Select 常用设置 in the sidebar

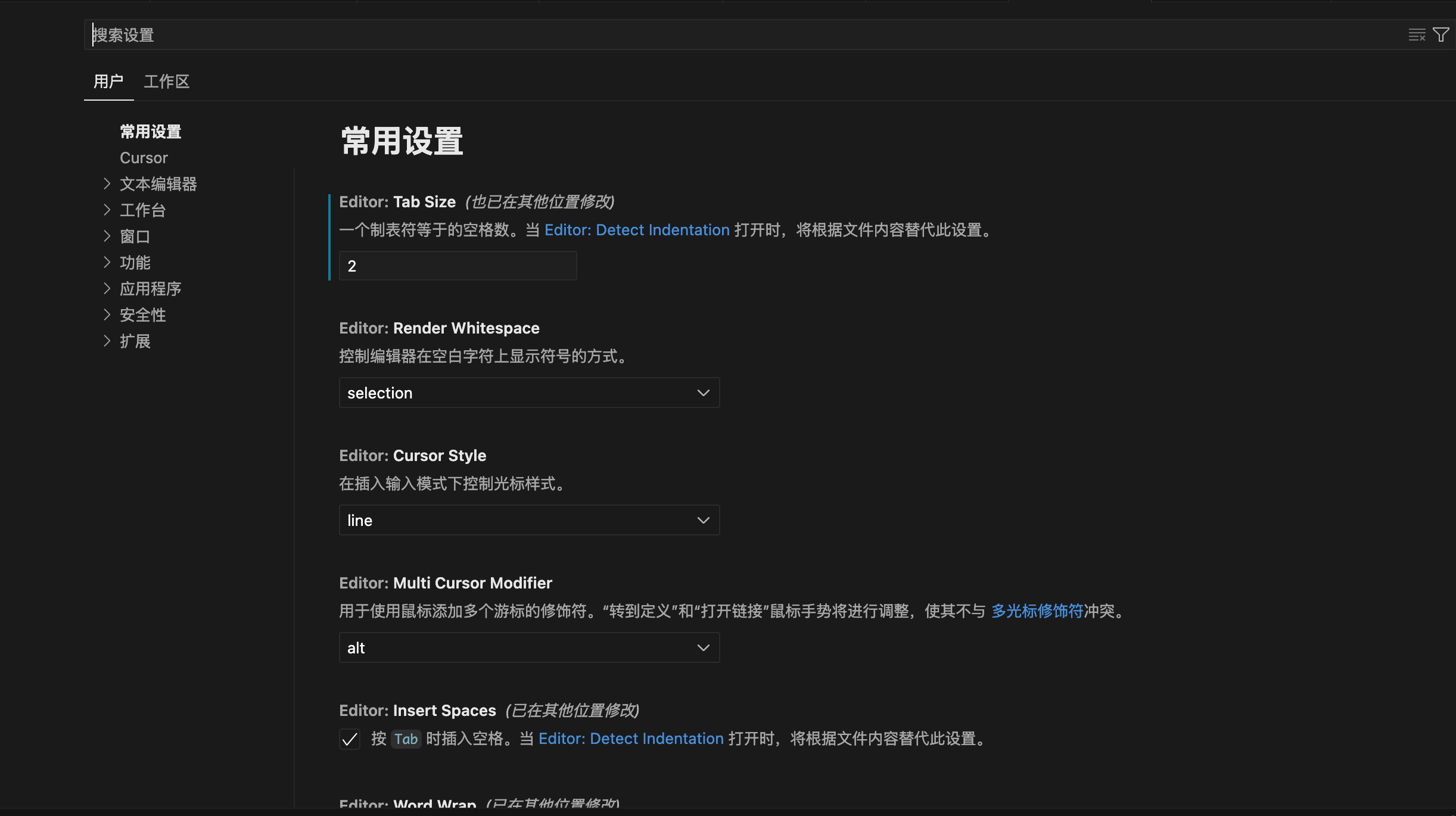tap(151, 132)
